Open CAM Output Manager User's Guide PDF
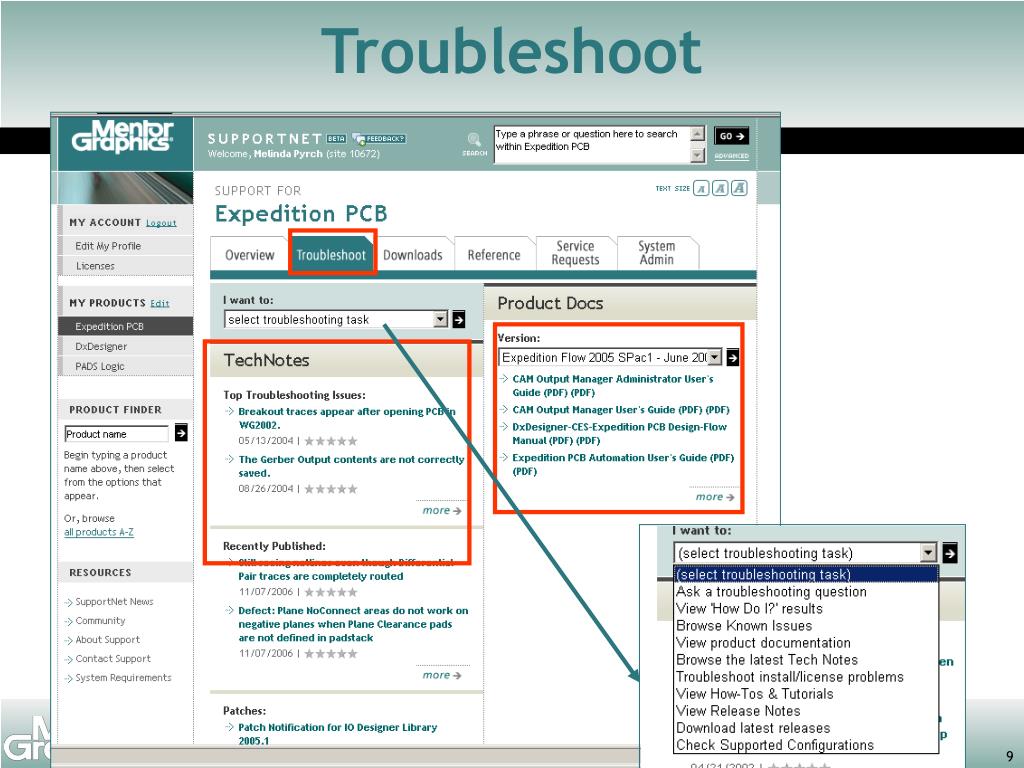This screenshot has height=768, width=1024. click(620, 410)
